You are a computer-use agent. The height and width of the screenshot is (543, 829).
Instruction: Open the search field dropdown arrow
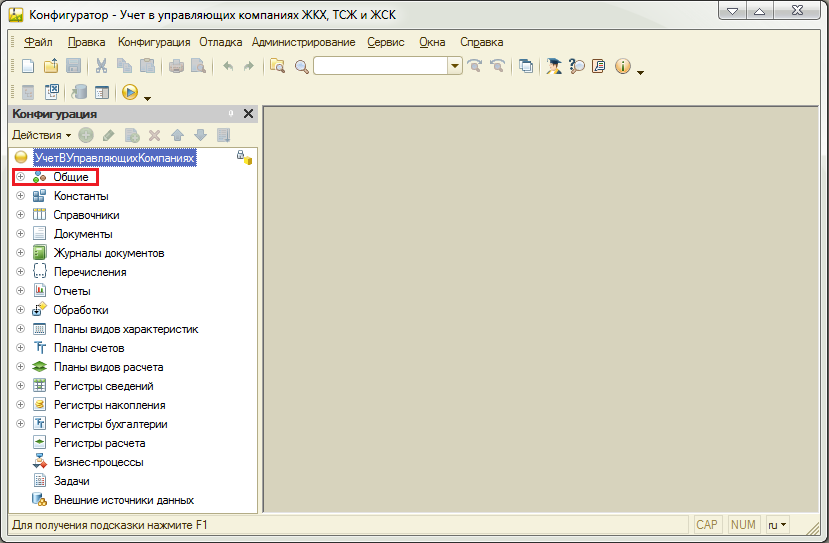point(455,66)
